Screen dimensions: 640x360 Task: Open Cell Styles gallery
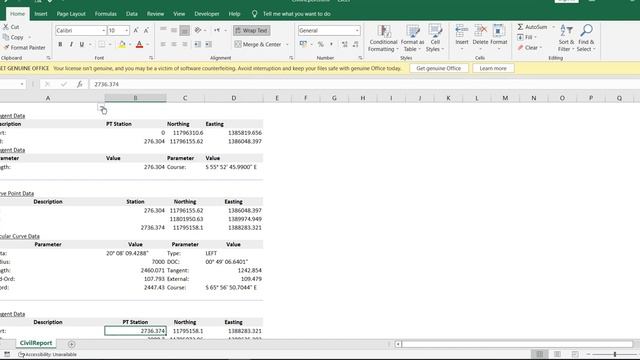coord(435,38)
